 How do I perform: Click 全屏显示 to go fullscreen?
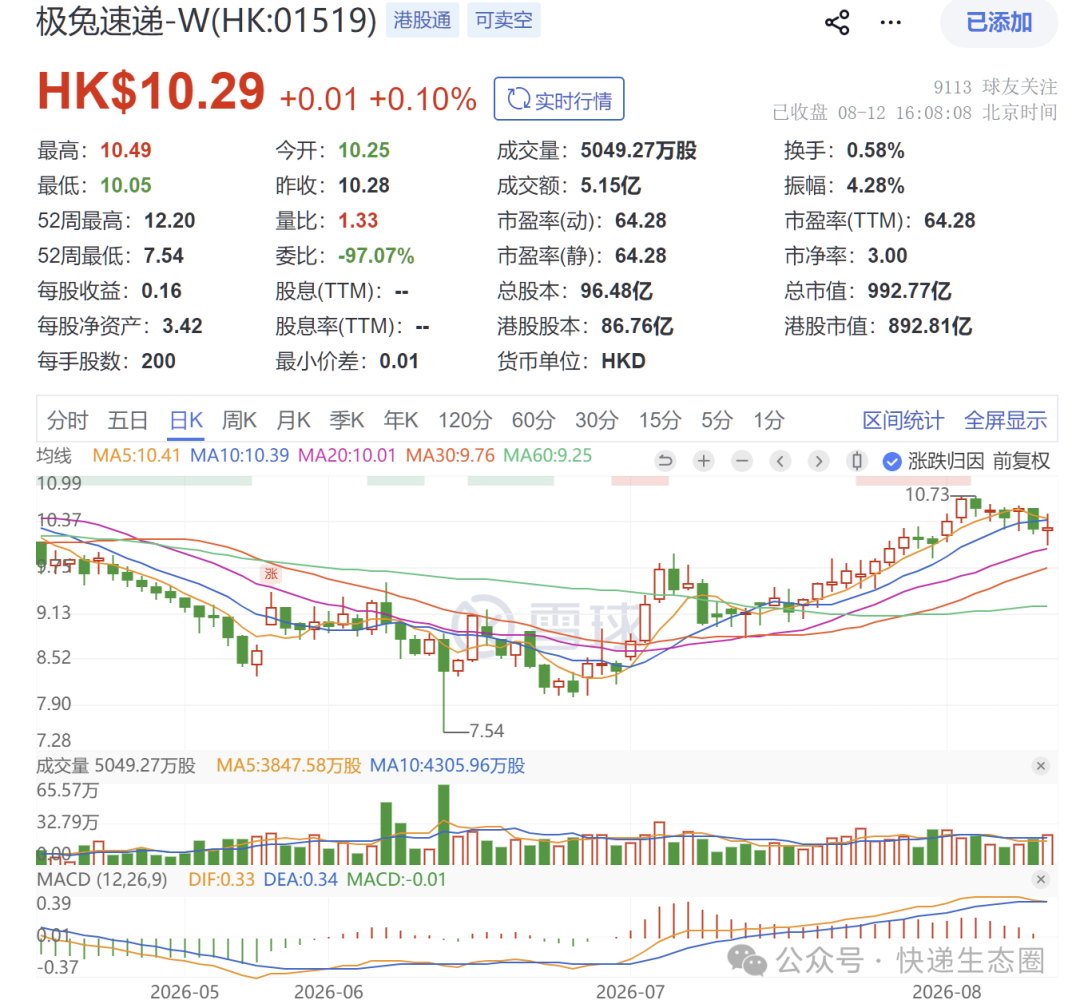[1005, 420]
